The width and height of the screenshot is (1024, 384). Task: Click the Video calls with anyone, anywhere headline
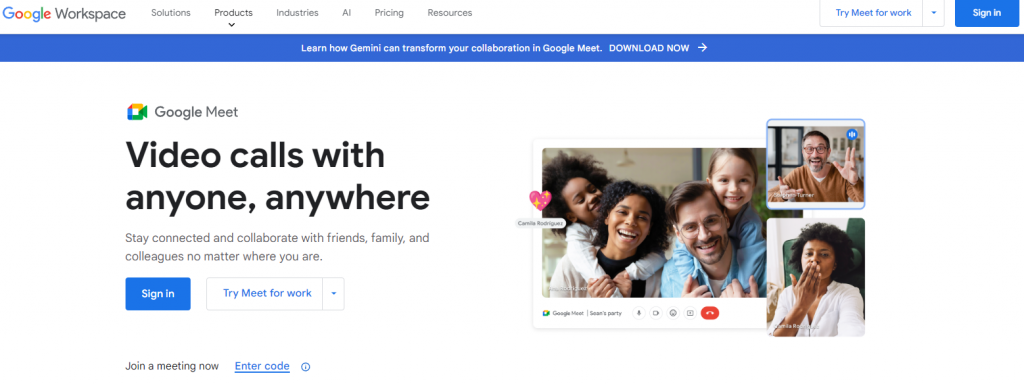pos(278,176)
